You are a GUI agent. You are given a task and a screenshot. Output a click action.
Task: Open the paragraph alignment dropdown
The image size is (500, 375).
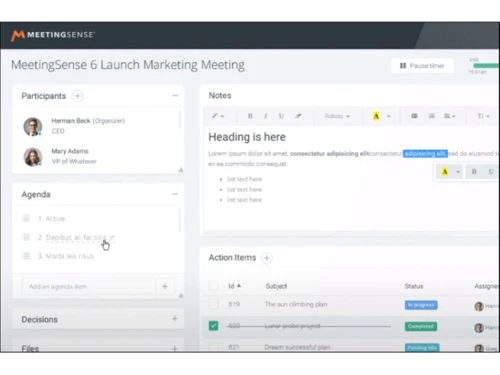(x=449, y=116)
